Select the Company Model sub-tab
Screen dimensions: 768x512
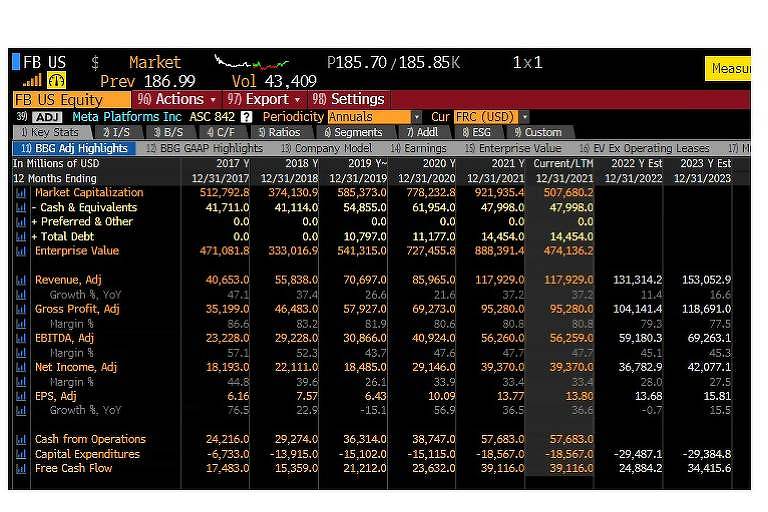coord(327,148)
